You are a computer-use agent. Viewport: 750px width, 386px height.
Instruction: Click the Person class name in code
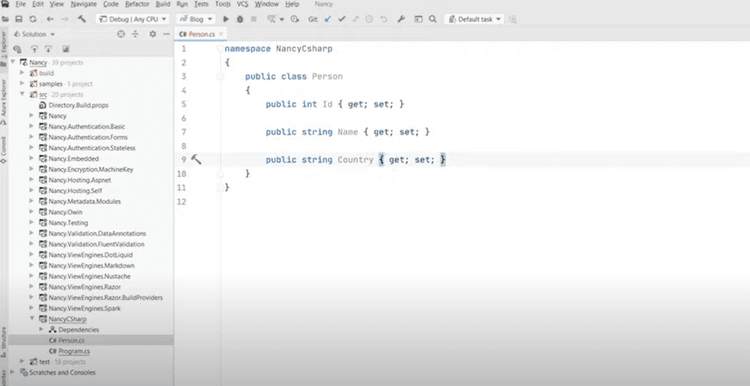[x=327, y=77]
